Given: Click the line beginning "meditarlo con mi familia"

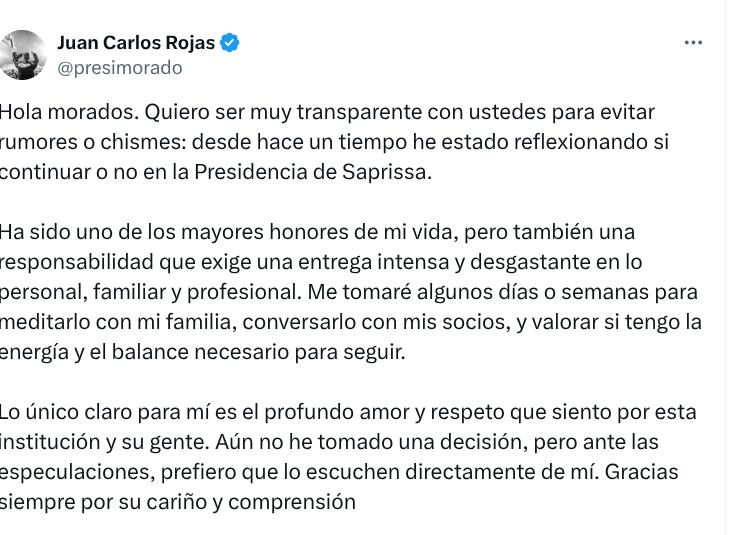Looking at the screenshot, I should (350, 322).
